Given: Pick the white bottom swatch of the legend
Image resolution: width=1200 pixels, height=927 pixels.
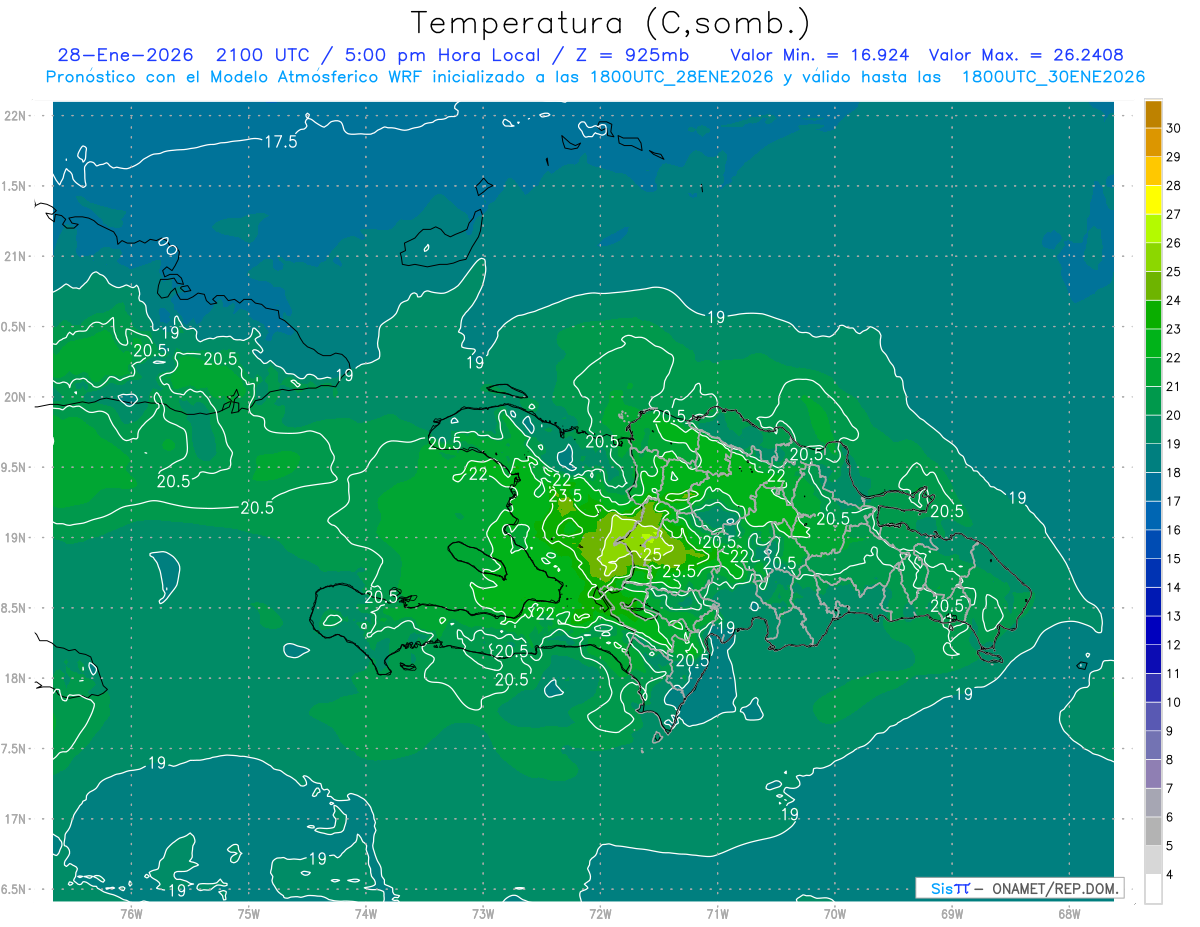Looking at the screenshot, I should (1153, 889).
